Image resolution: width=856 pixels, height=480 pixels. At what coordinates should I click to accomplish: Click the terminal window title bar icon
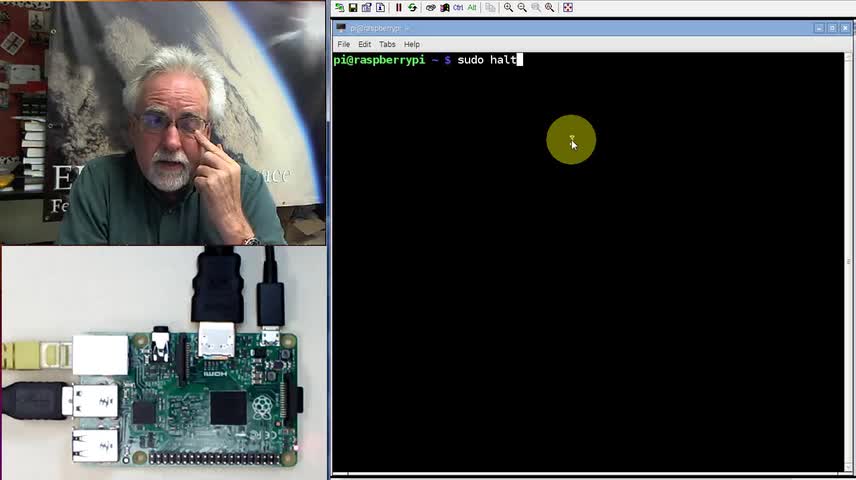[341, 28]
